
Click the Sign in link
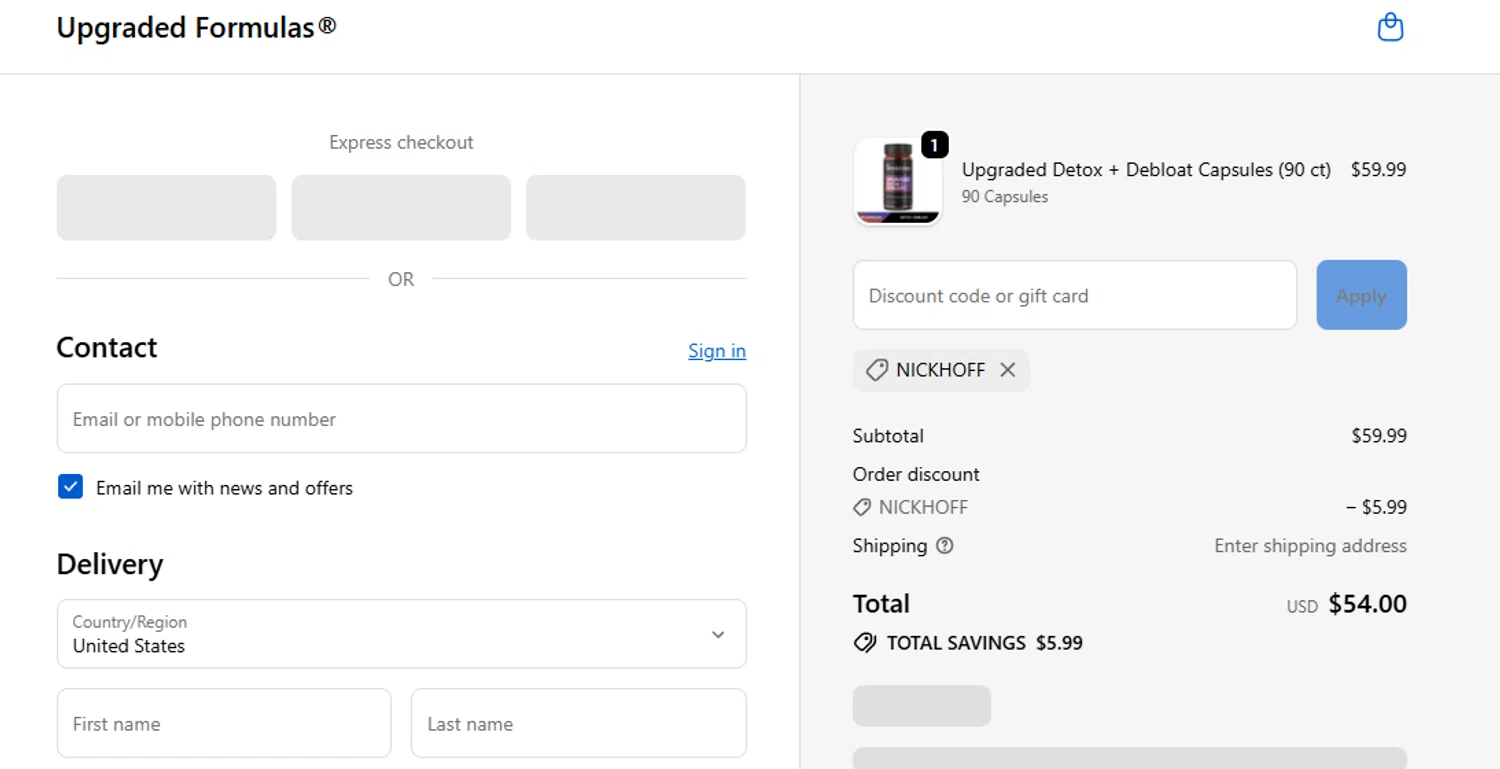tap(716, 351)
